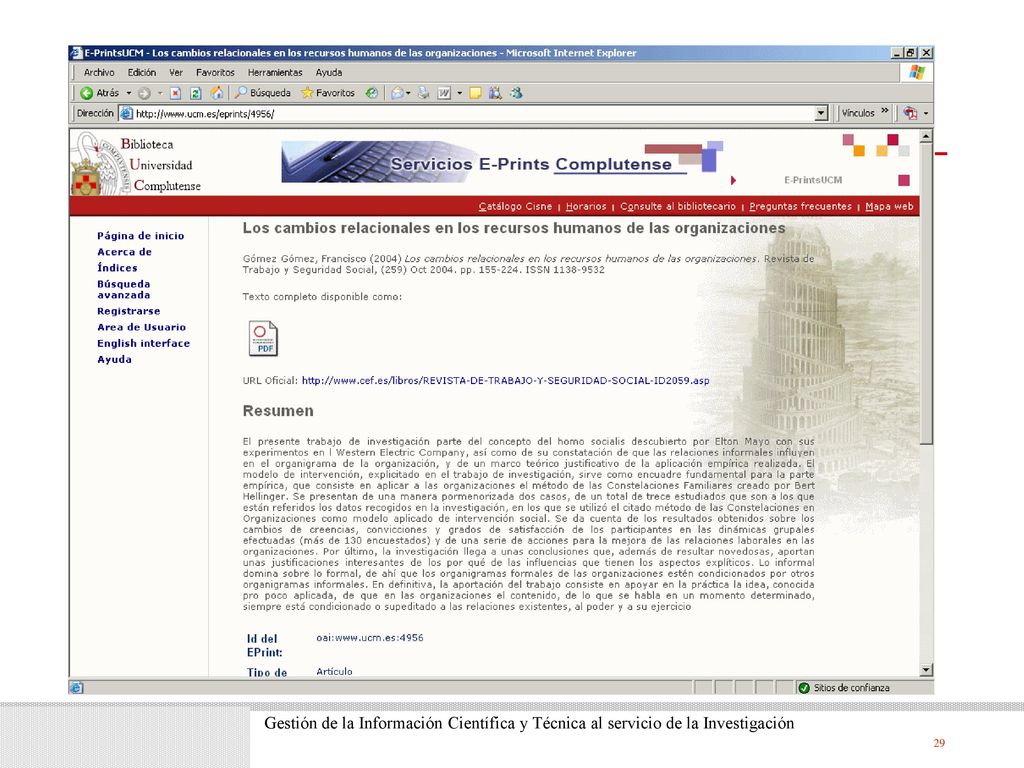Open the Índices sidebar link
Image resolution: width=1024 pixels, height=768 pixels.
[x=117, y=268]
